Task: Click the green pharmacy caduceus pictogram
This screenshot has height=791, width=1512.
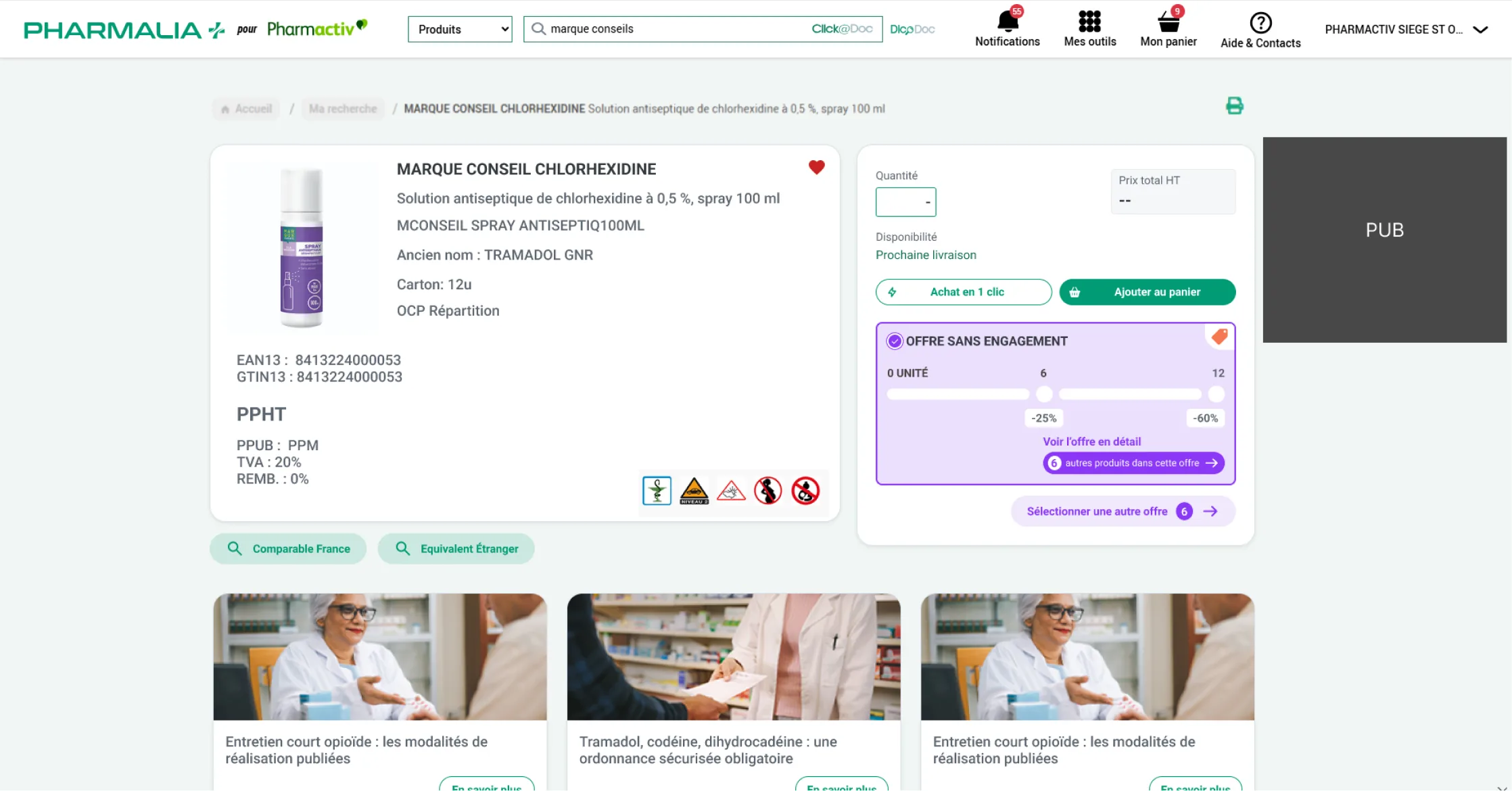Action: (x=657, y=491)
